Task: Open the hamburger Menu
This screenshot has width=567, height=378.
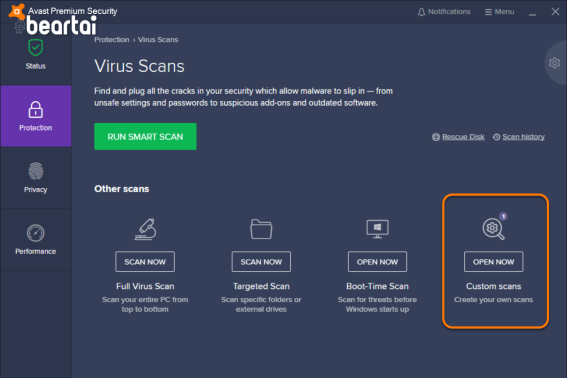Action: (499, 12)
